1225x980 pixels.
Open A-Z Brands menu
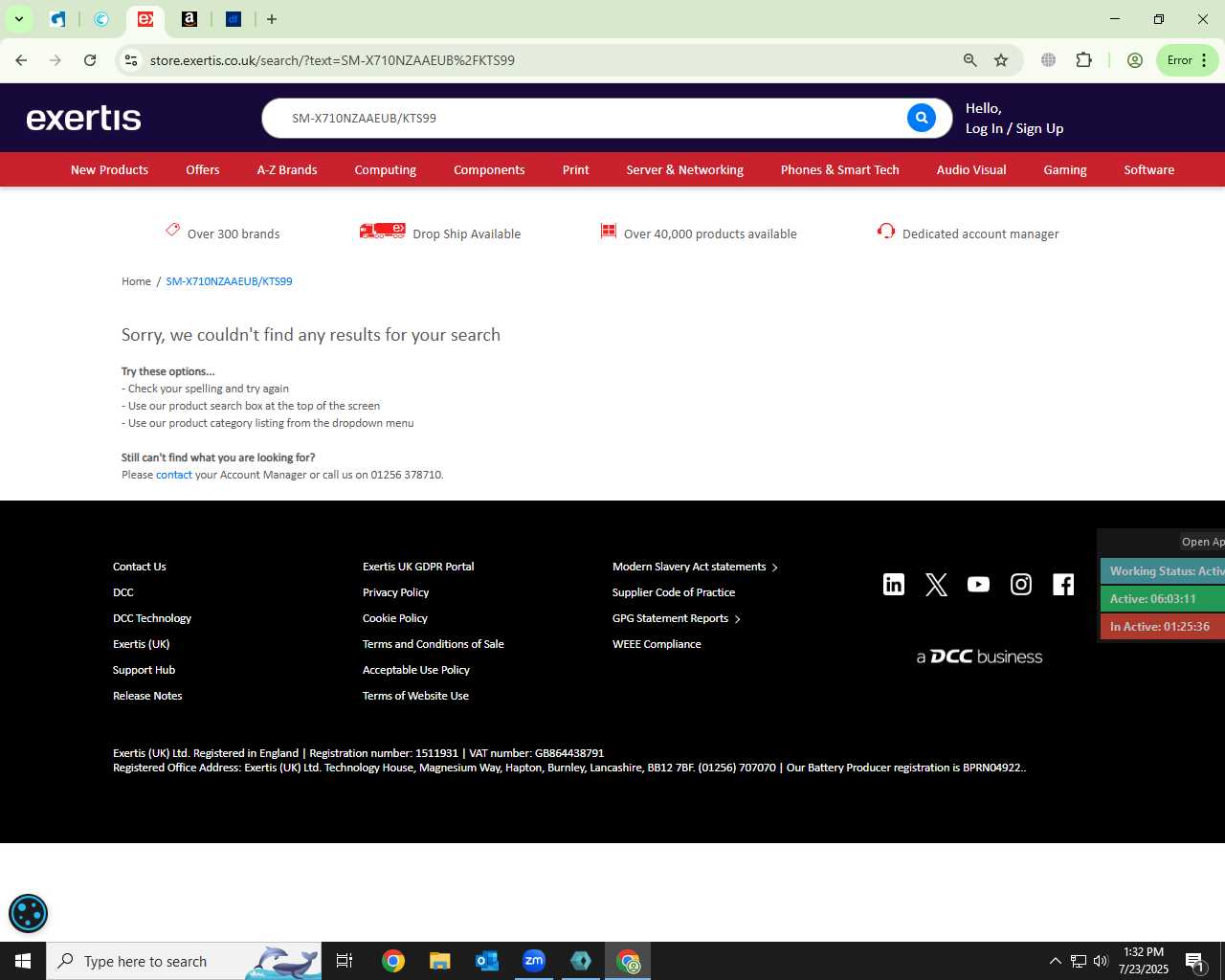tap(287, 169)
